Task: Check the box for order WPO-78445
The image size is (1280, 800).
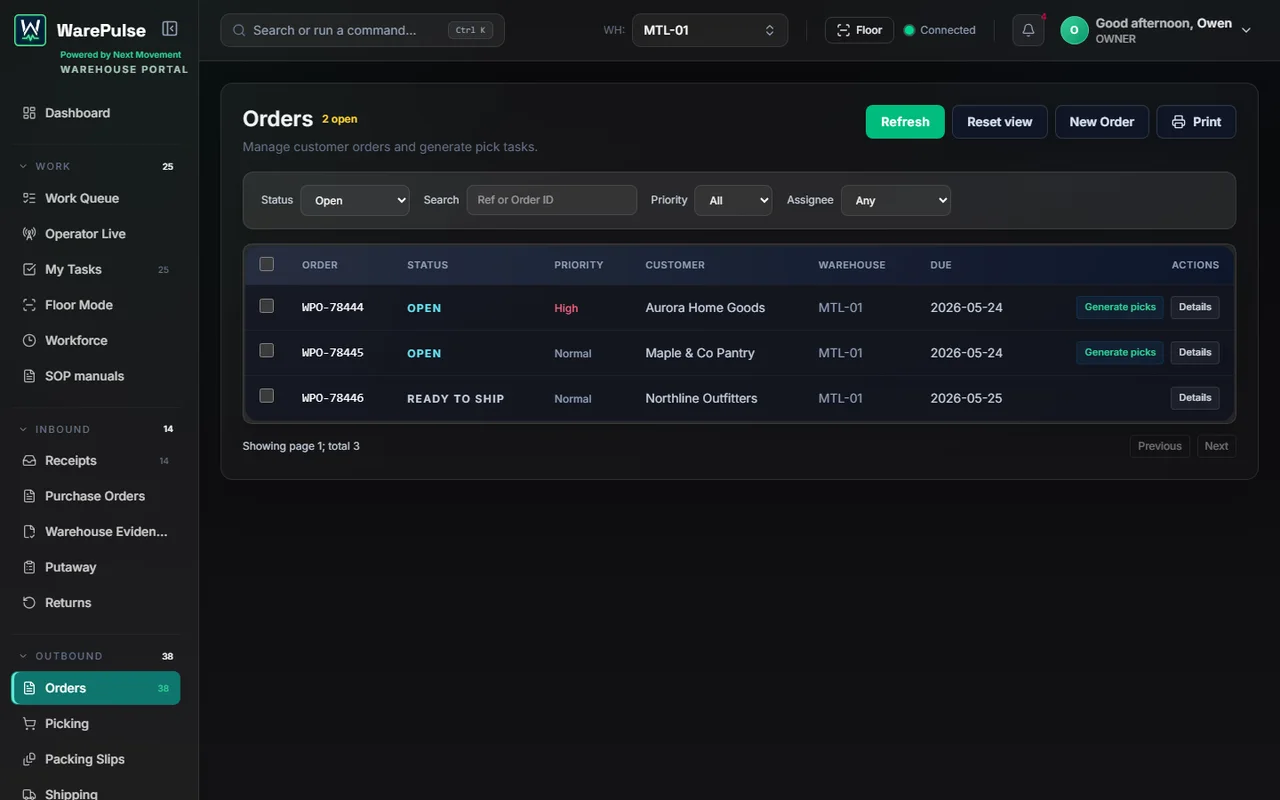Action: click(266, 350)
